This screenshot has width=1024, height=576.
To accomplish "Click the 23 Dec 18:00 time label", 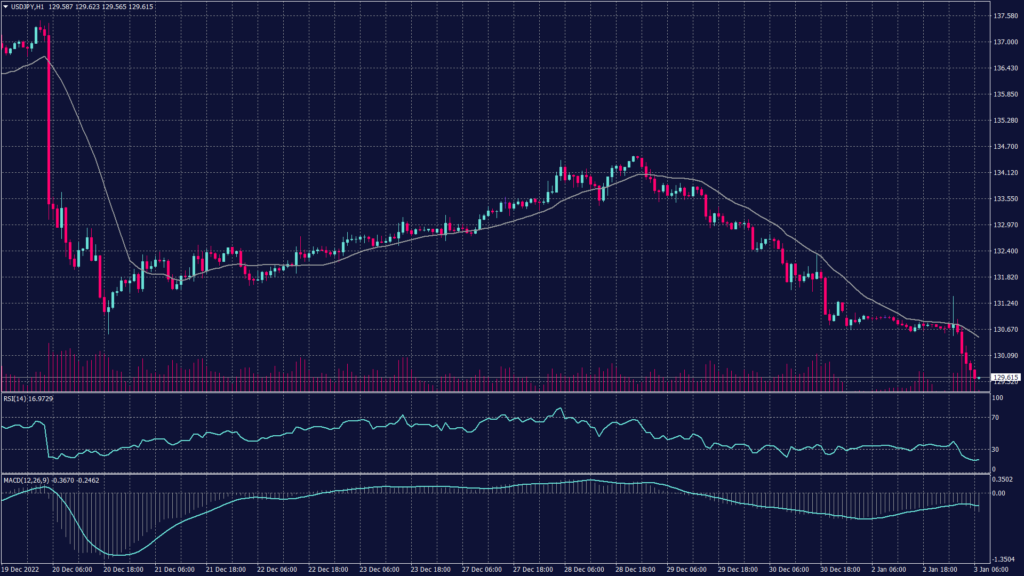I will click(x=436, y=568).
